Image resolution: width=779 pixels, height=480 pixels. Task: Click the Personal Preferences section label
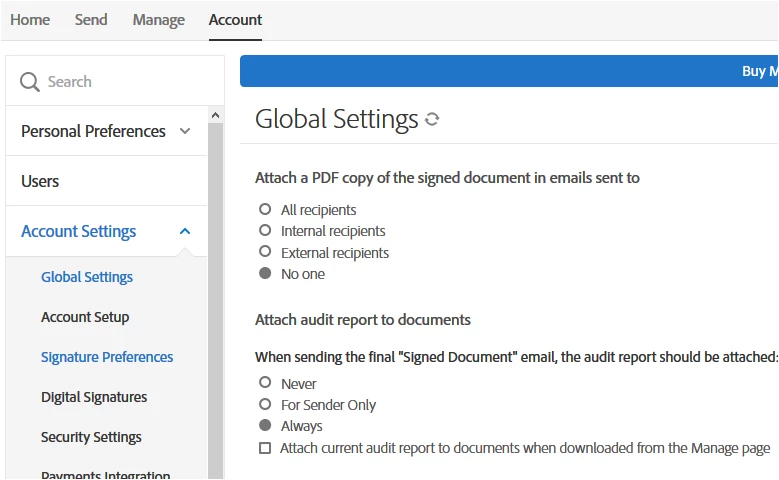pyautogui.click(x=93, y=131)
